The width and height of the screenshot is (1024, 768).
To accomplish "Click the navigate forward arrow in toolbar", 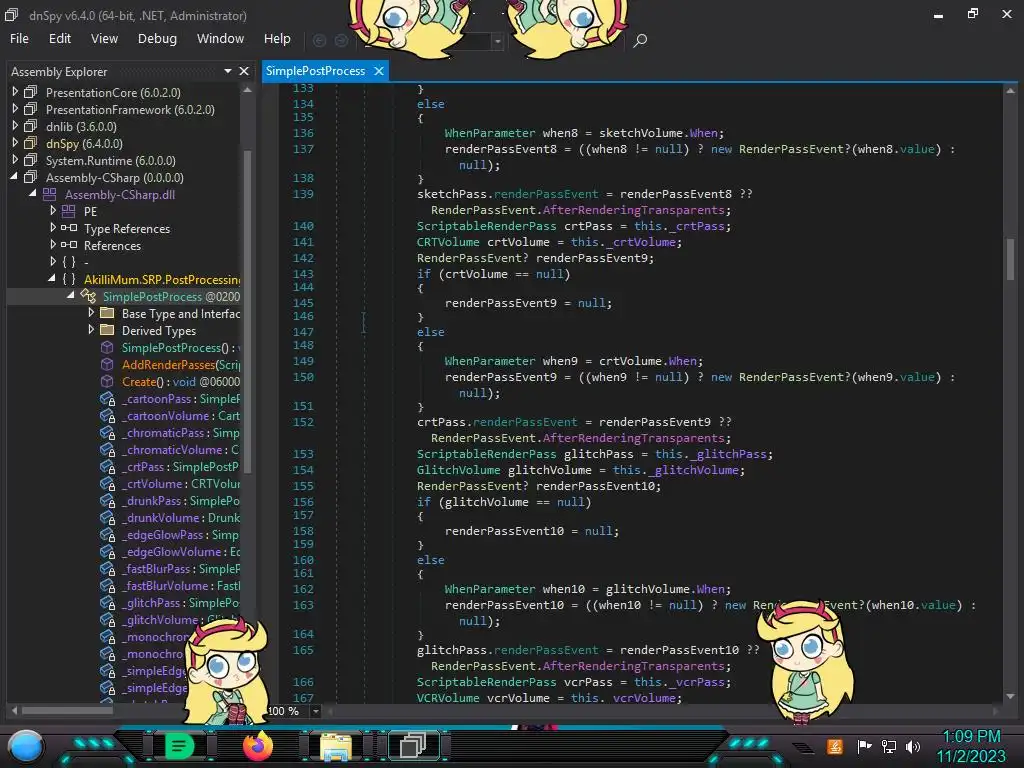I will pos(341,40).
